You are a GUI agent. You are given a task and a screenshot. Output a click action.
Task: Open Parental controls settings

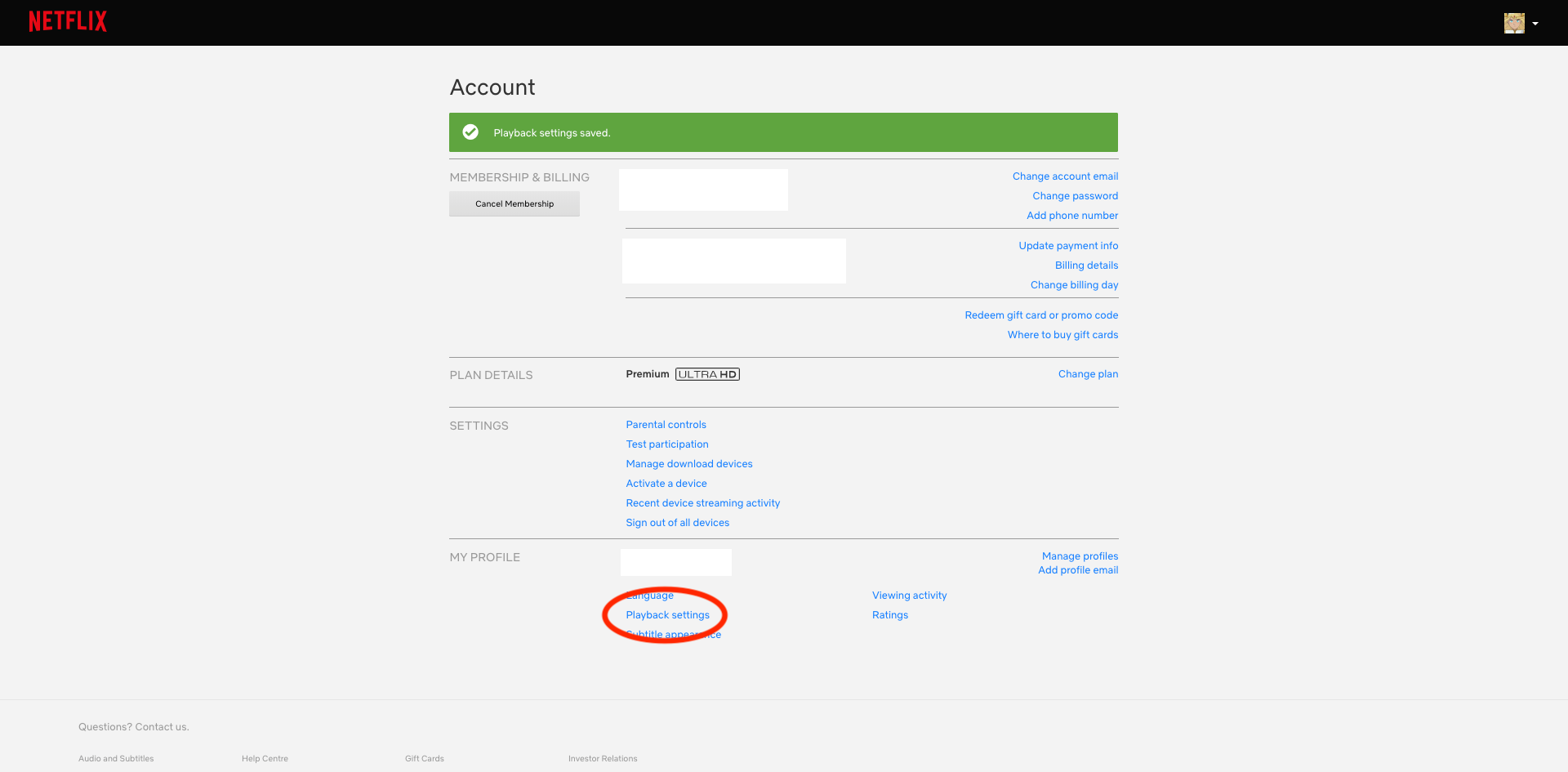point(666,425)
